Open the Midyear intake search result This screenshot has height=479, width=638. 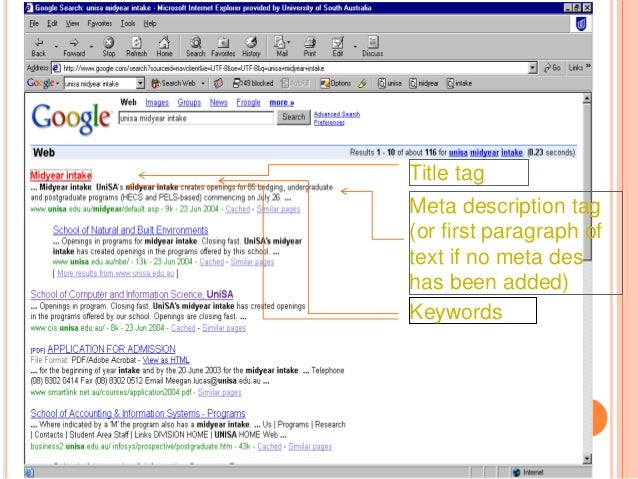point(61,175)
